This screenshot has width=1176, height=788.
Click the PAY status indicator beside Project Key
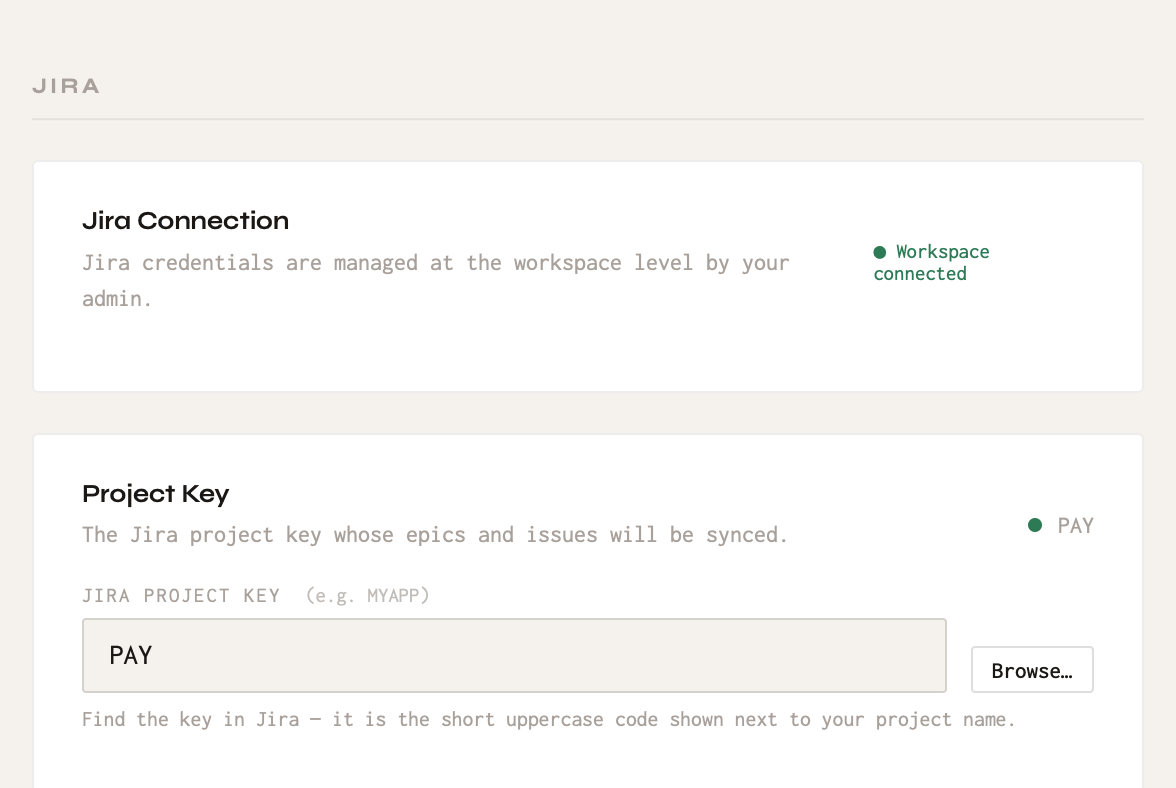click(1060, 526)
